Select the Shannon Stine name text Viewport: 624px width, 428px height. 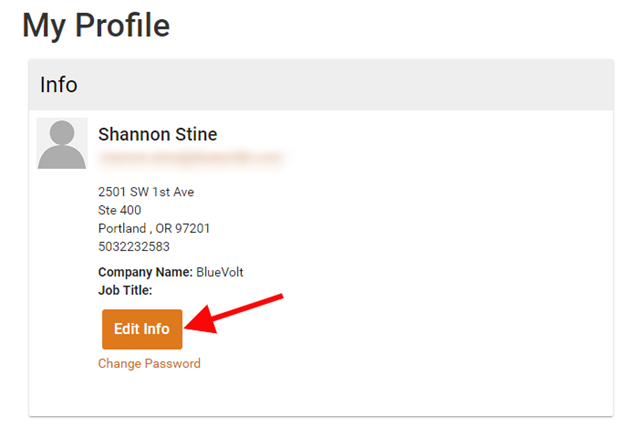pyautogui.click(x=158, y=134)
